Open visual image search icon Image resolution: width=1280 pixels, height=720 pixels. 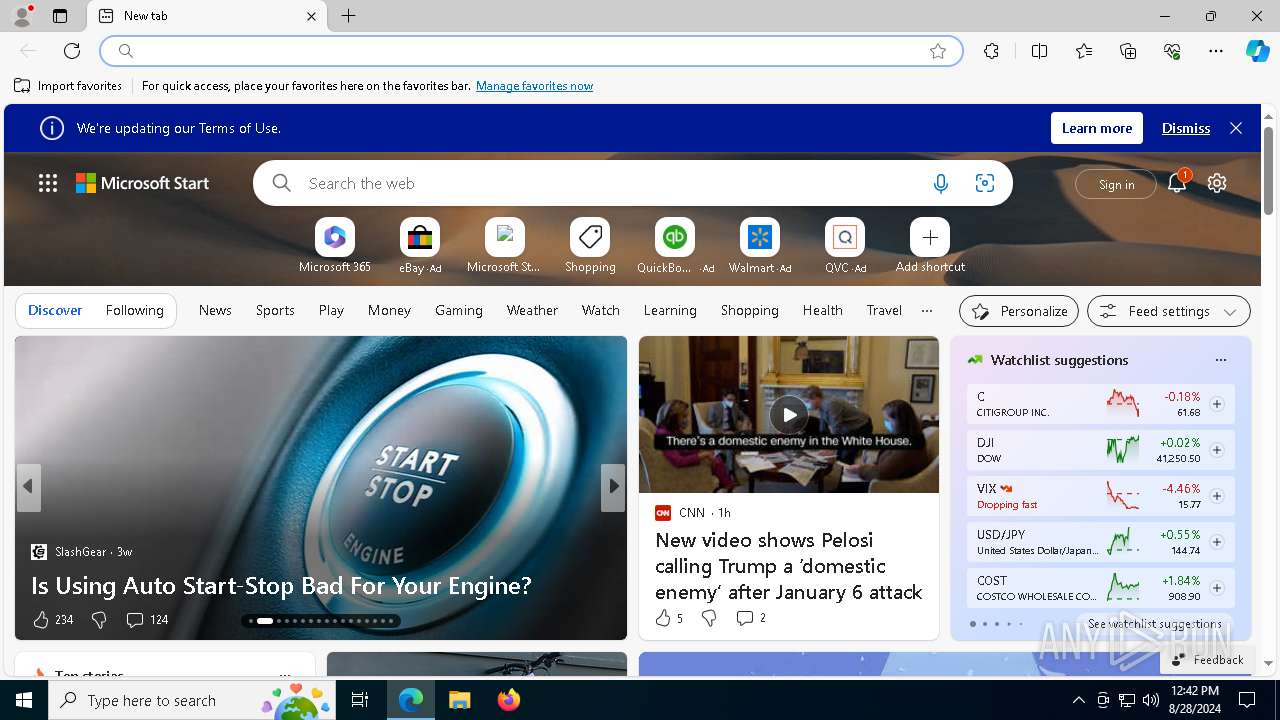click(985, 183)
